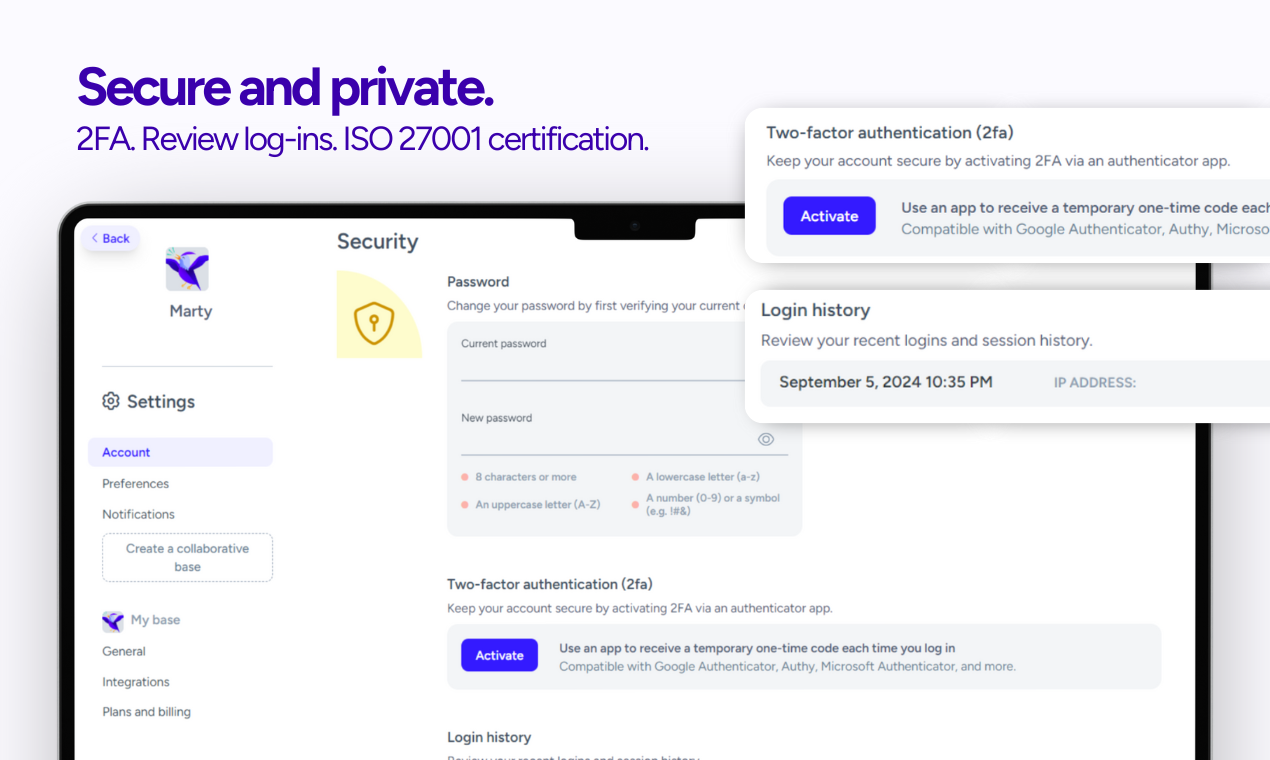Go to Notifications settings

(138, 514)
